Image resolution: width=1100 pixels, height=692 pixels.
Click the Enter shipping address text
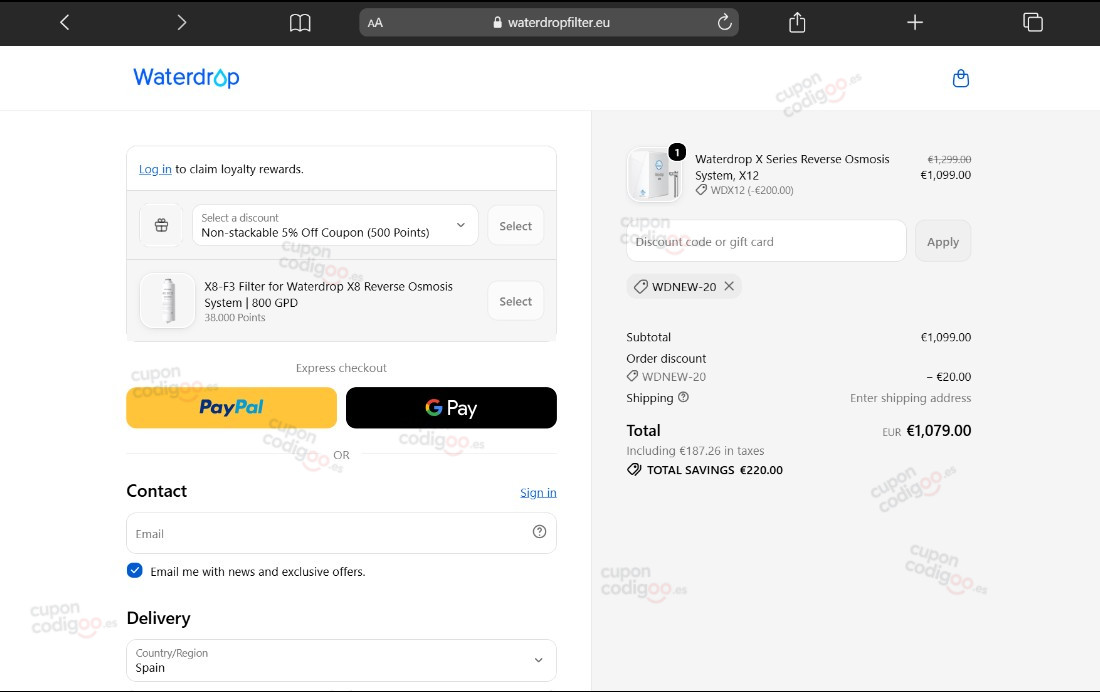(911, 398)
